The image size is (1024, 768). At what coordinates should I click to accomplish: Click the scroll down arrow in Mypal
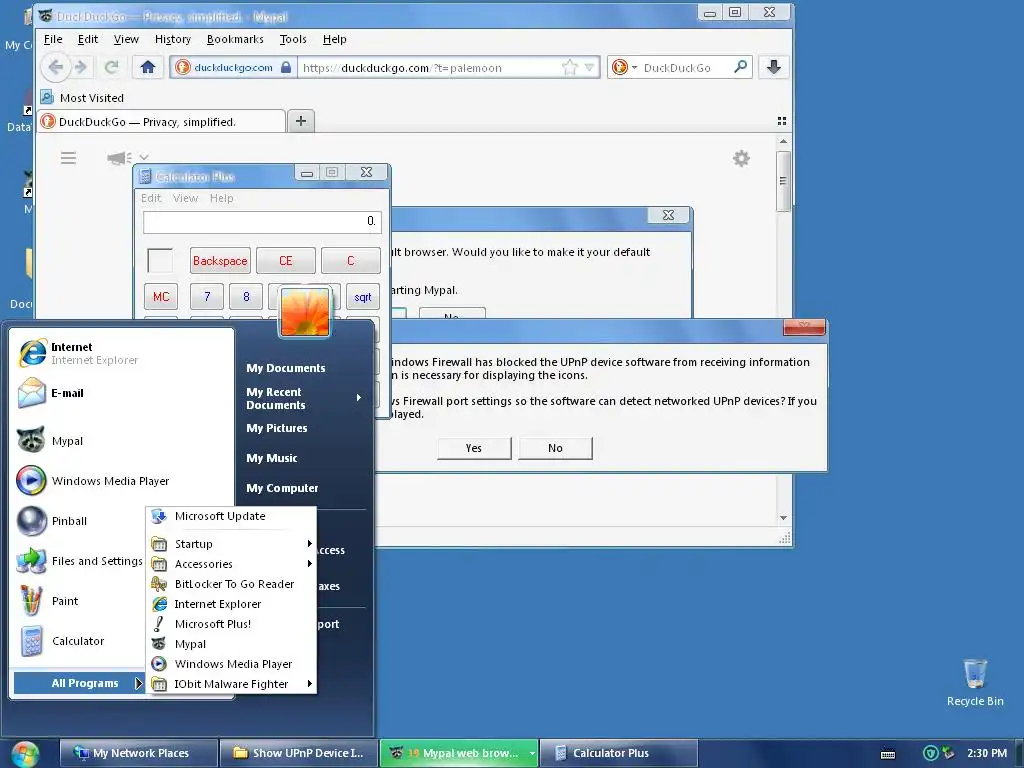783,518
